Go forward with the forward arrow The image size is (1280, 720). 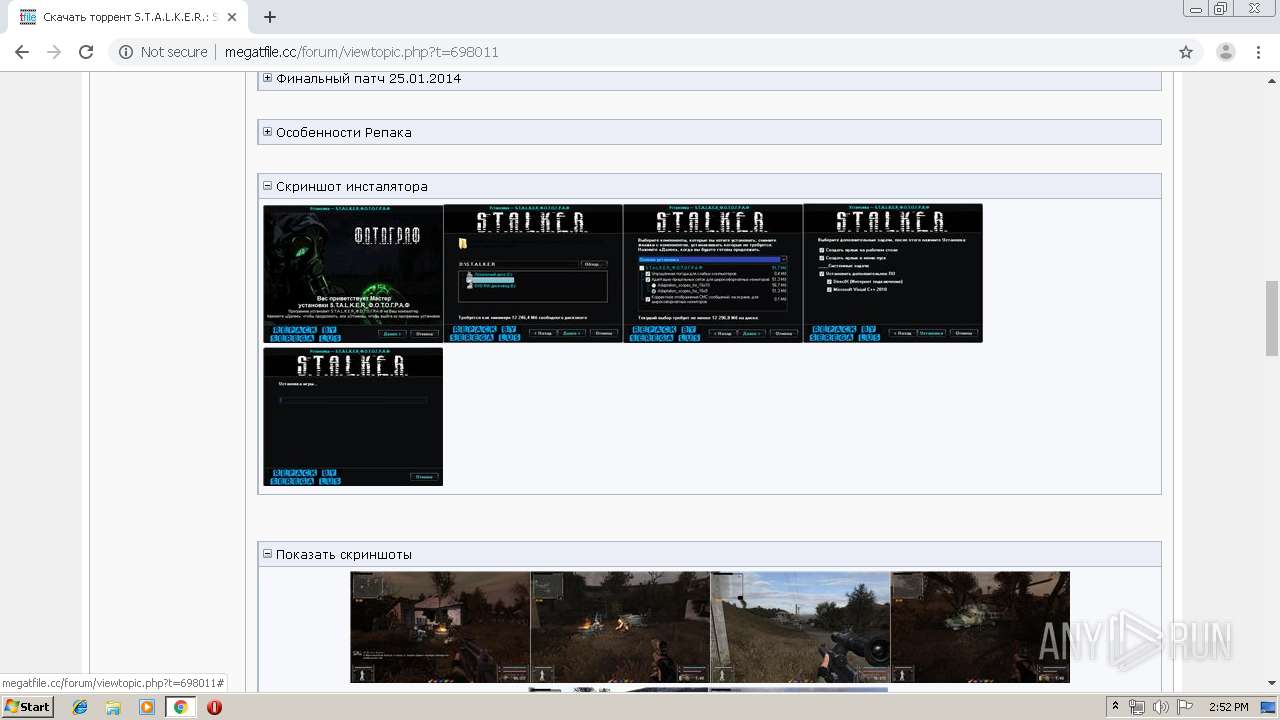coord(54,52)
